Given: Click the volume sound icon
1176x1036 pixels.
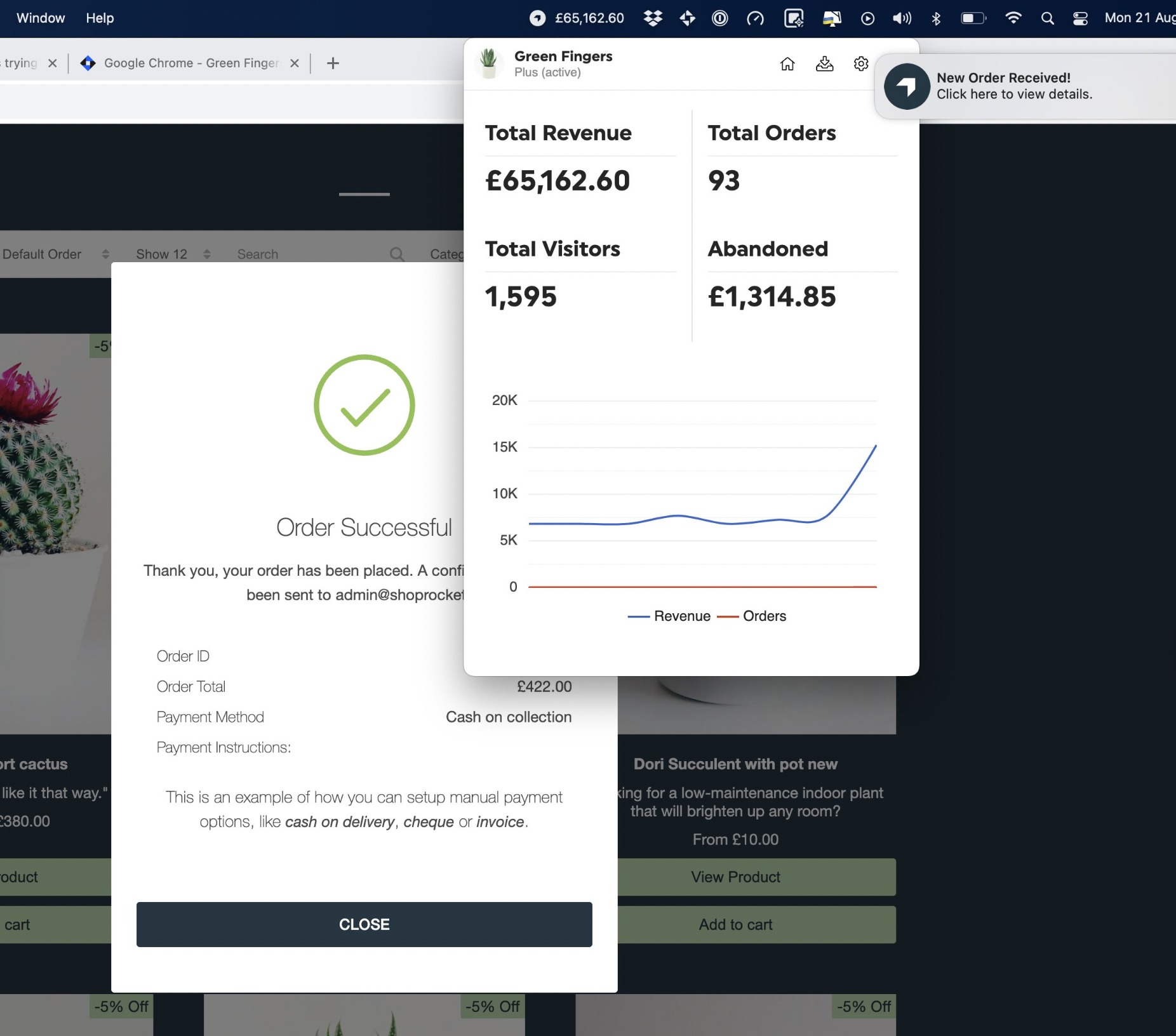Looking at the screenshot, I should click(x=902, y=18).
